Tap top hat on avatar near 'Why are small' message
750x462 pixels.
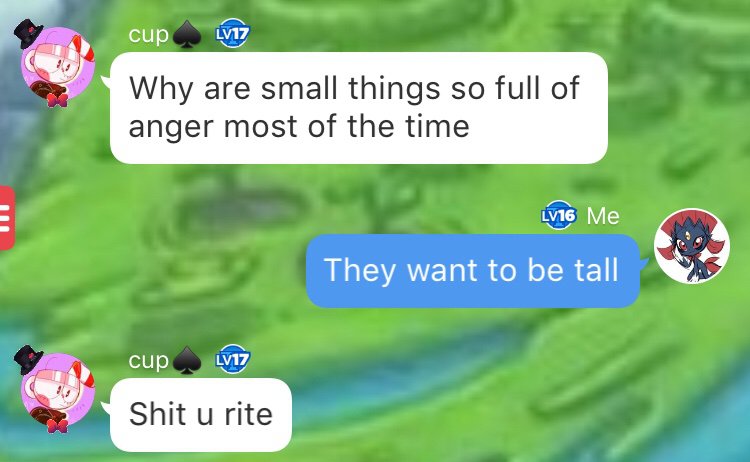pyautogui.click(x=28, y=33)
